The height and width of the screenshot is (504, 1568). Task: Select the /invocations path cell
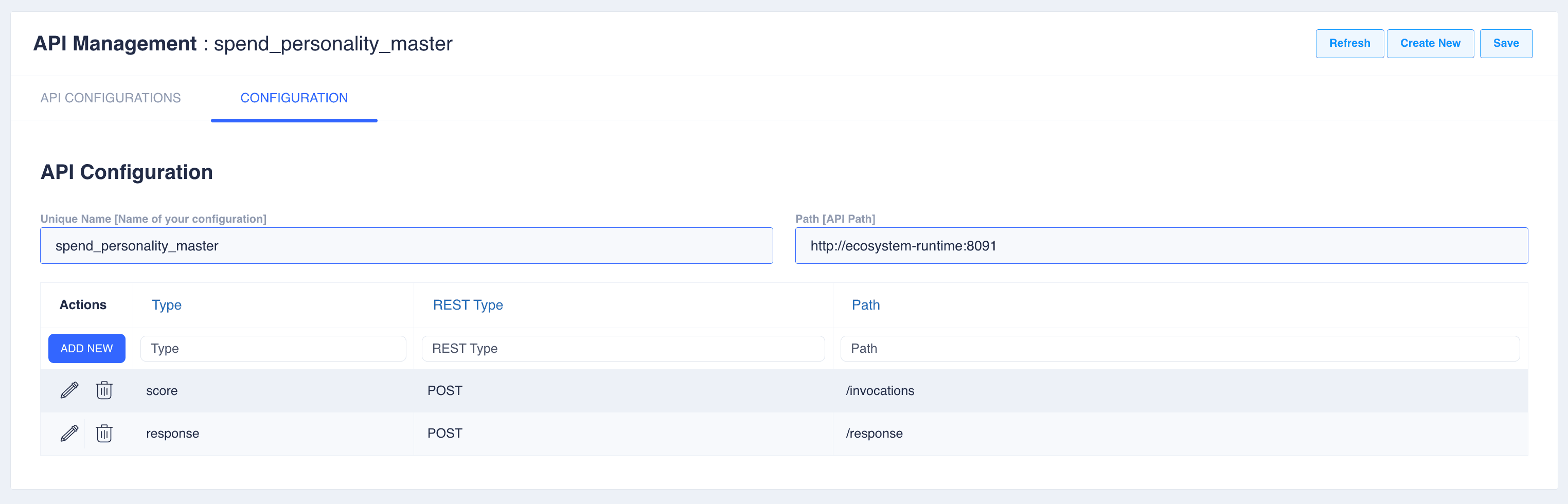pos(880,391)
